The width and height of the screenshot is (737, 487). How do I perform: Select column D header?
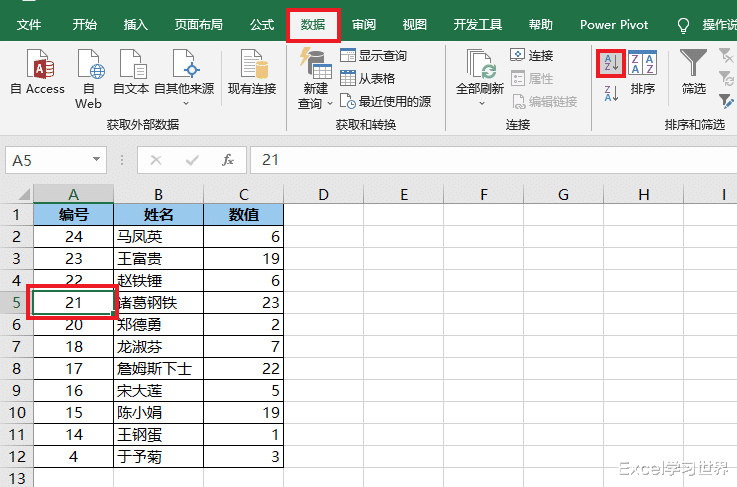tap(323, 194)
